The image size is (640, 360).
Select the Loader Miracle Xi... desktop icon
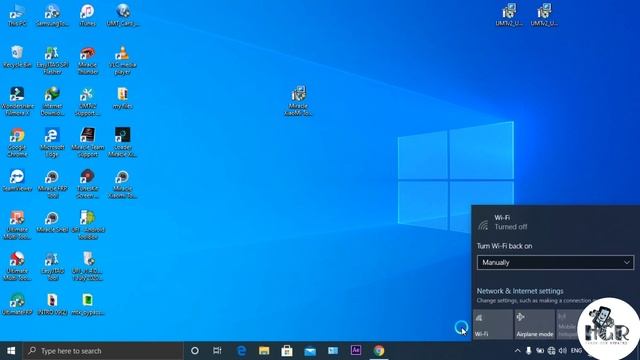tap(122, 143)
